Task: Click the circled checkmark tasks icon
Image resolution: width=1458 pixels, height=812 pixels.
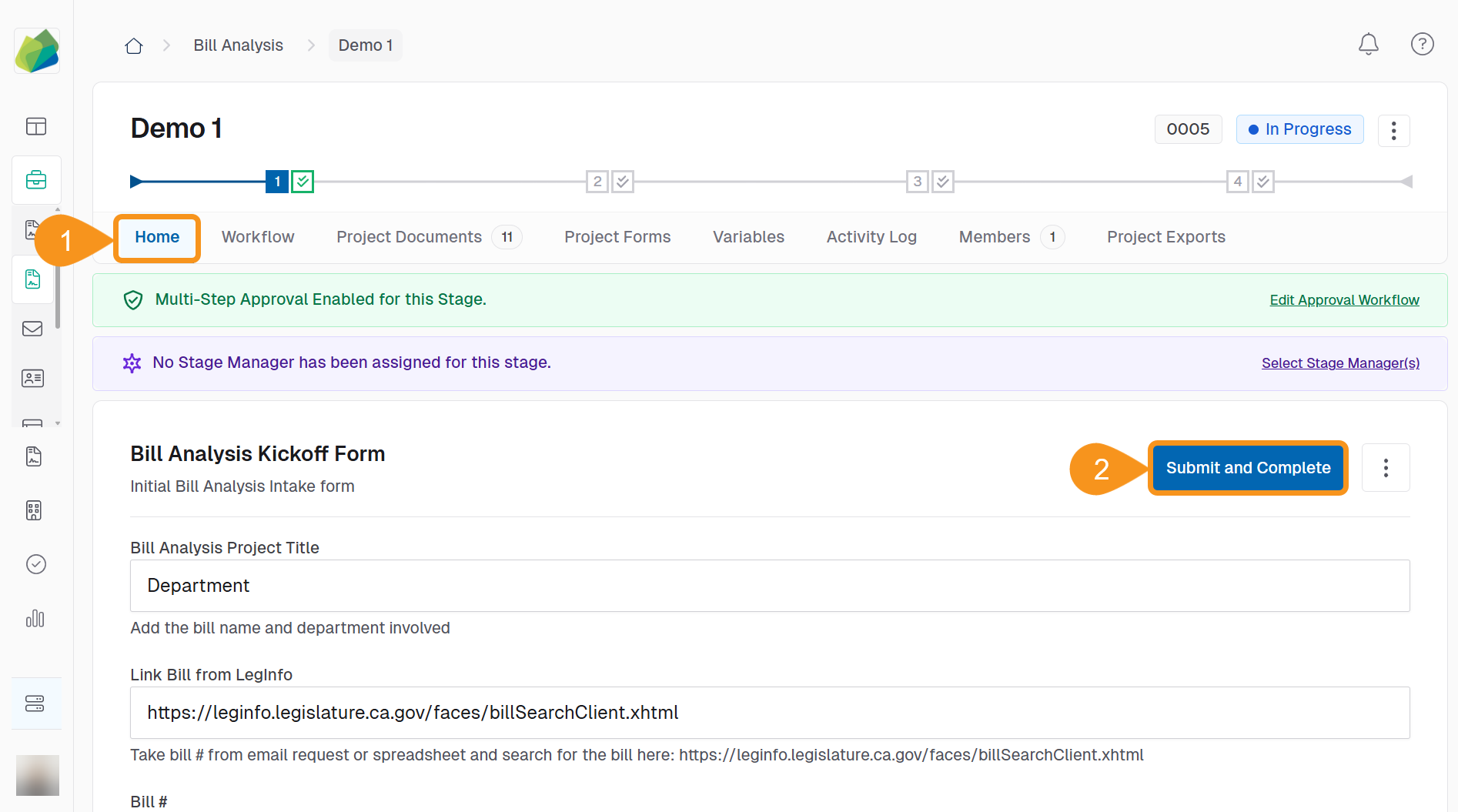Action: click(x=36, y=564)
